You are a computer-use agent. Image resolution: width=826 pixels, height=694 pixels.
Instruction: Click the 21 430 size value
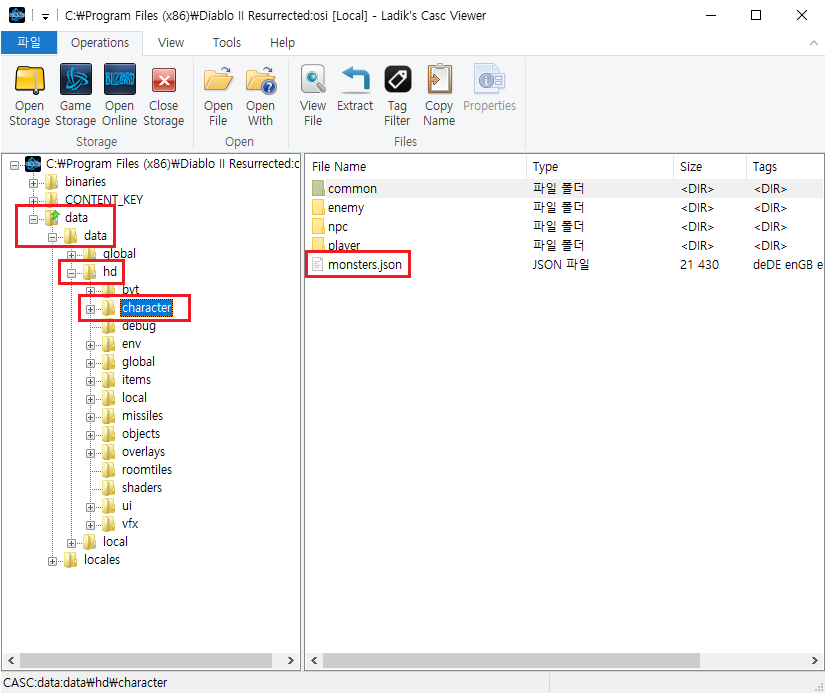coord(699,265)
